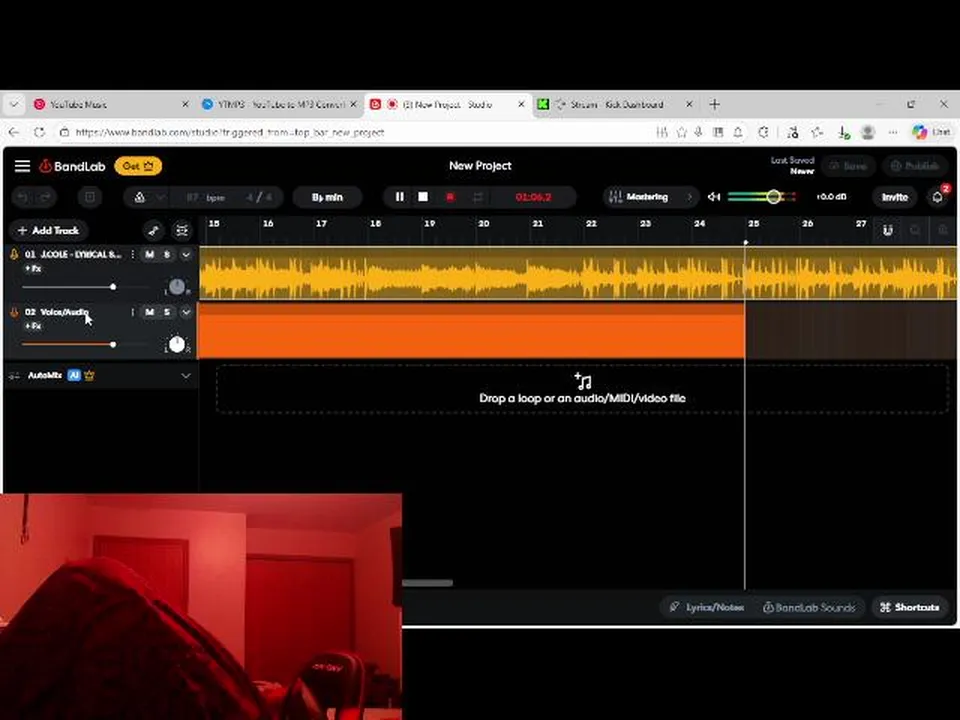Image resolution: width=960 pixels, height=720 pixels.
Task: Click the redo arrow in the toolbar
Action: point(45,197)
